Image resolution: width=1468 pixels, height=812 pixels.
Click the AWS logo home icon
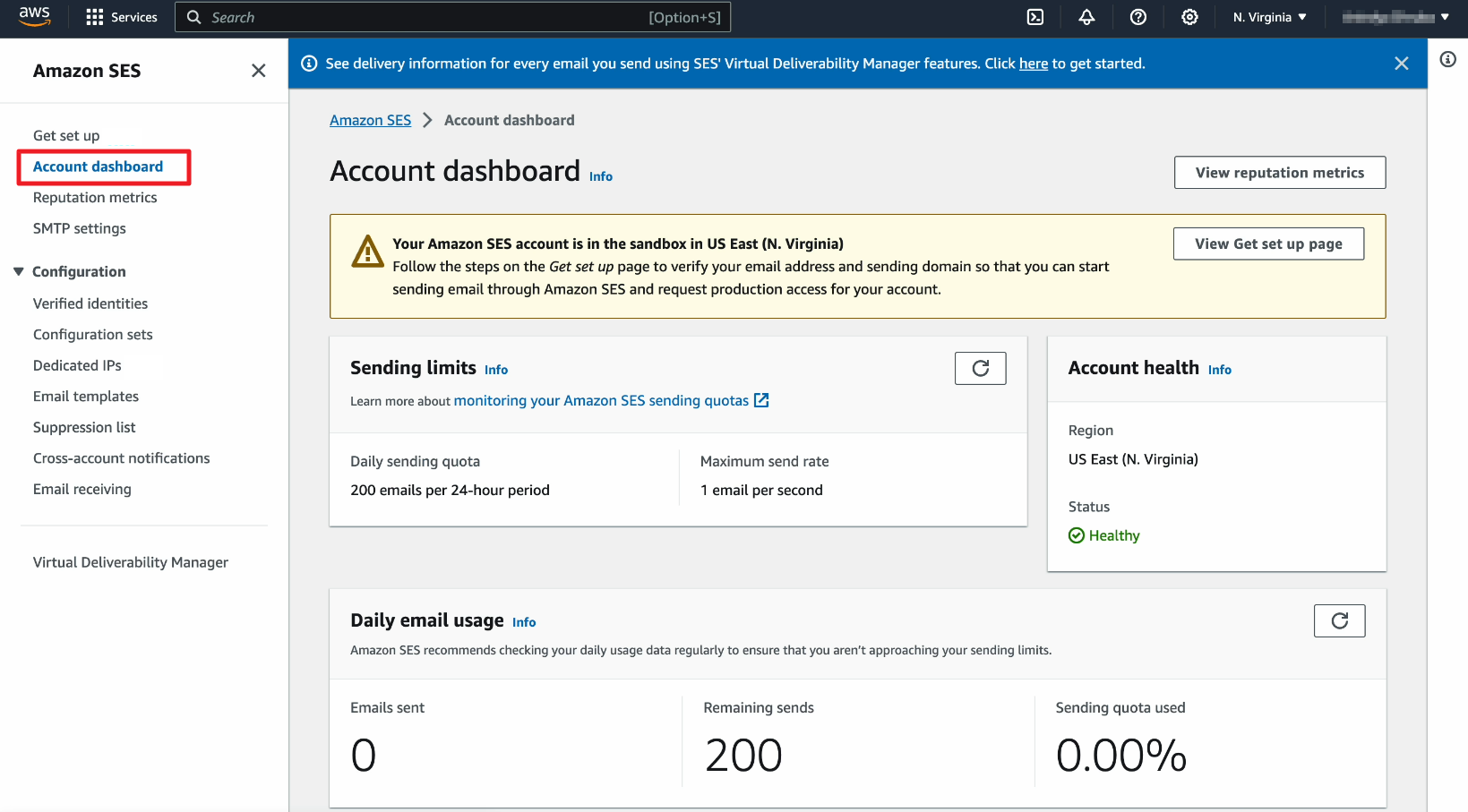34,16
